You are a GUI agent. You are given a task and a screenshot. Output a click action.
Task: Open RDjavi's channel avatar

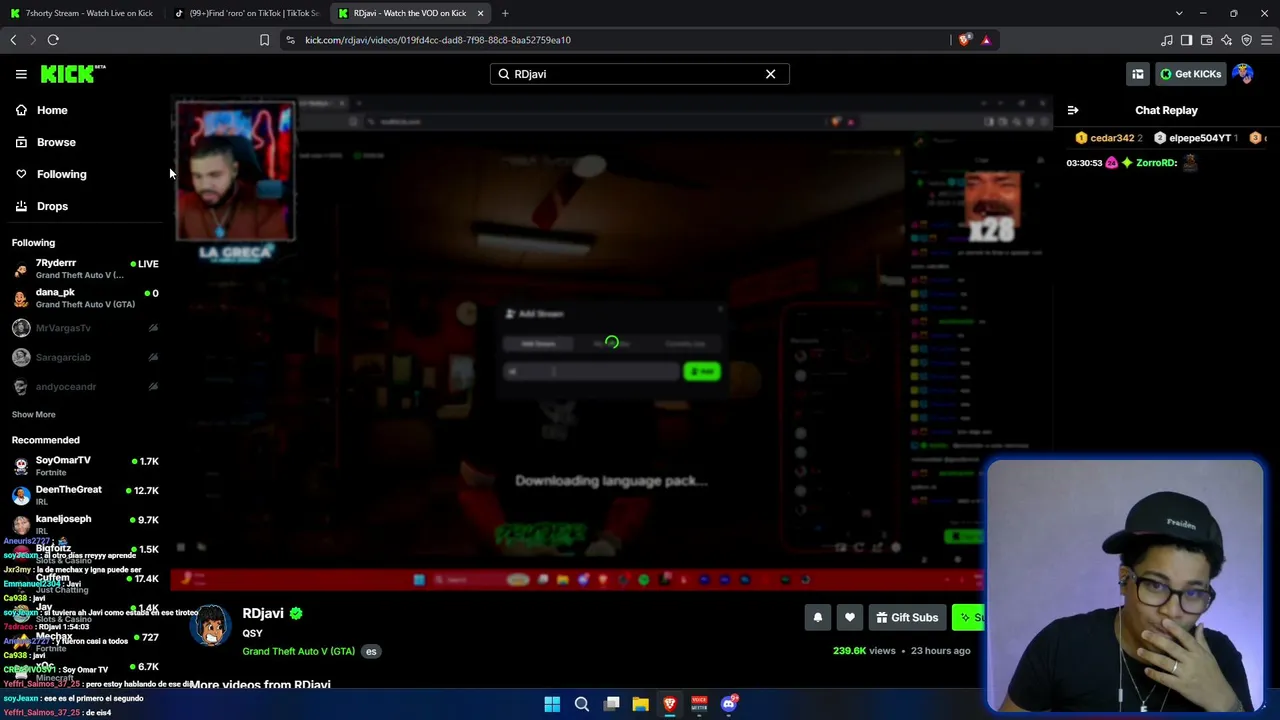click(x=211, y=626)
